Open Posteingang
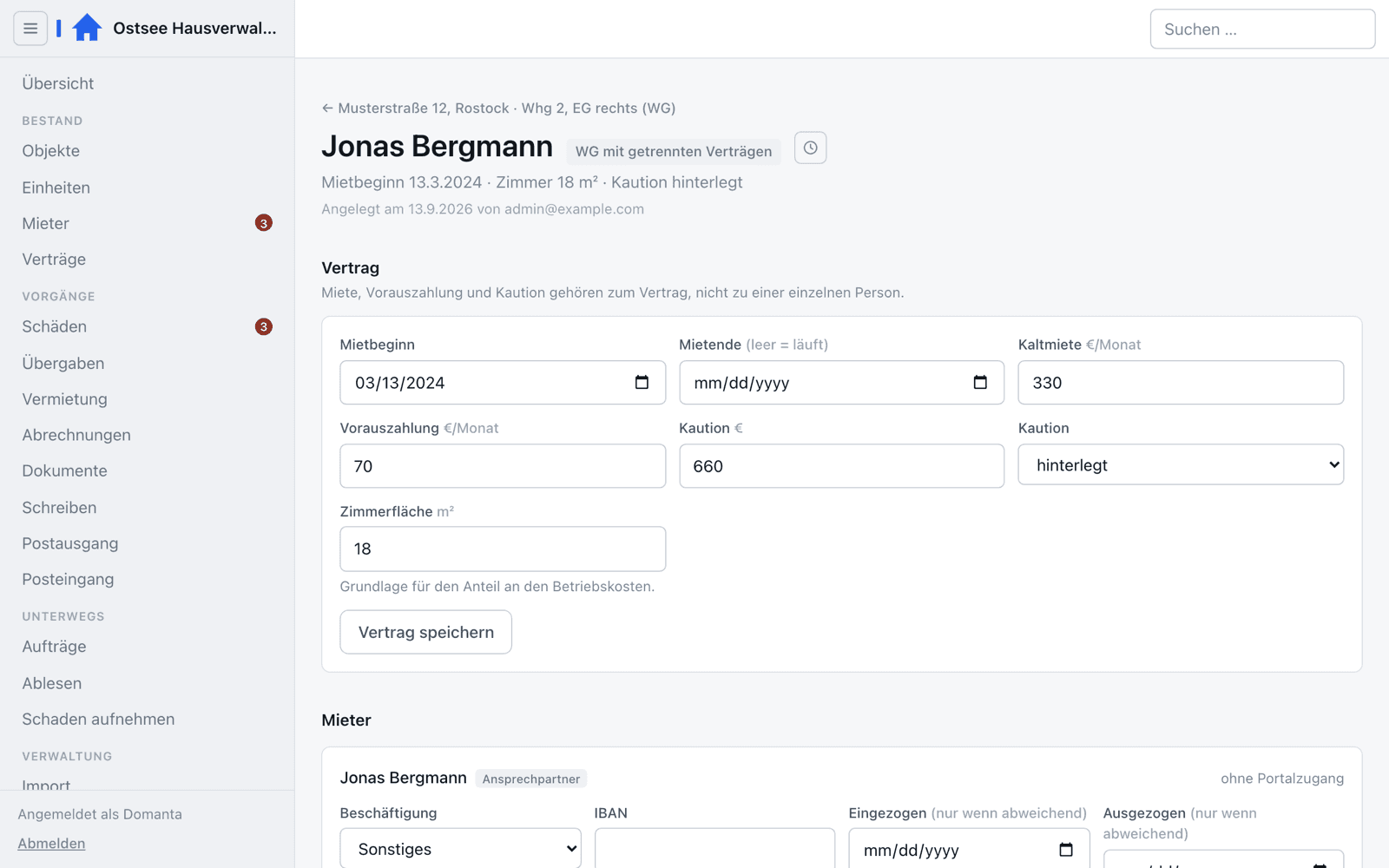Image resolution: width=1389 pixels, height=868 pixels. pos(68,579)
